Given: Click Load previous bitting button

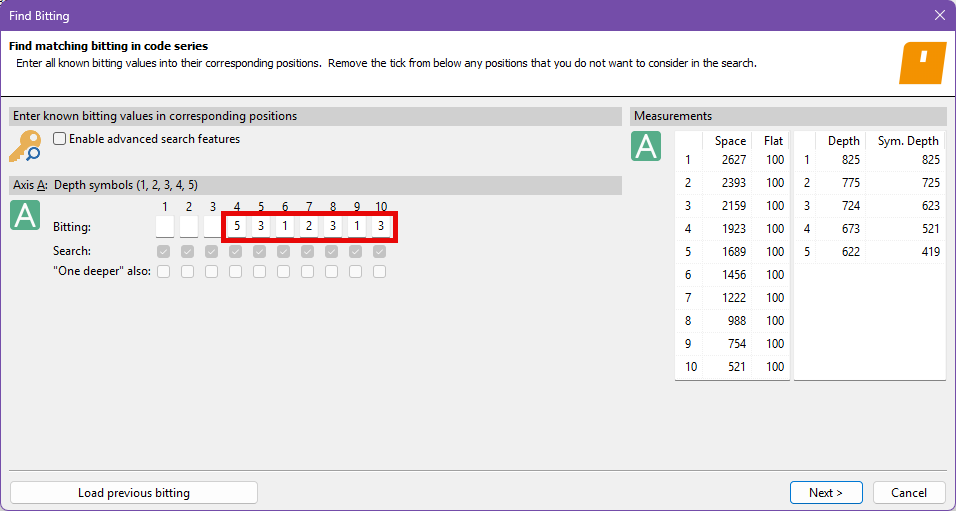Looking at the screenshot, I should click(134, 492).
